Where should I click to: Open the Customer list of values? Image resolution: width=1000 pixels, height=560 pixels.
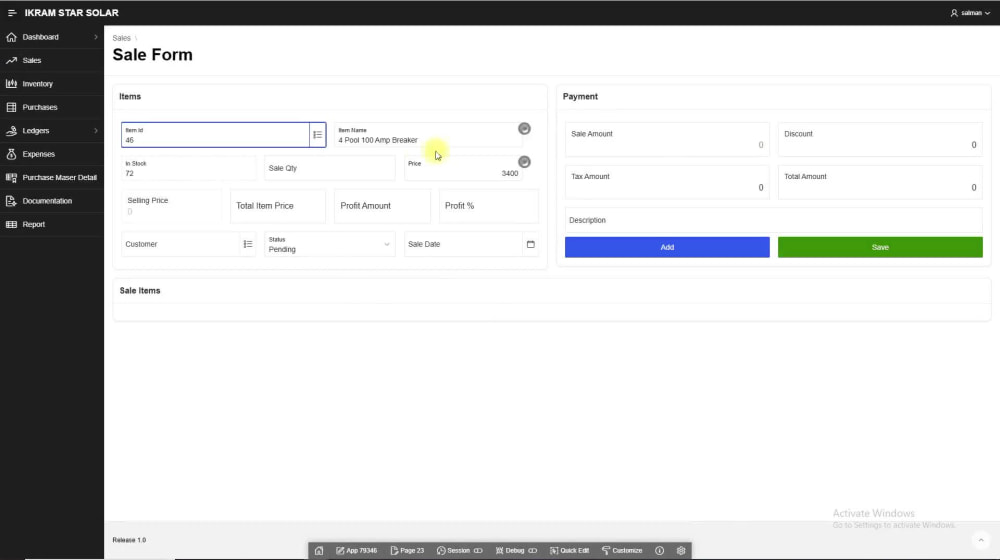(x=248, y=244)
